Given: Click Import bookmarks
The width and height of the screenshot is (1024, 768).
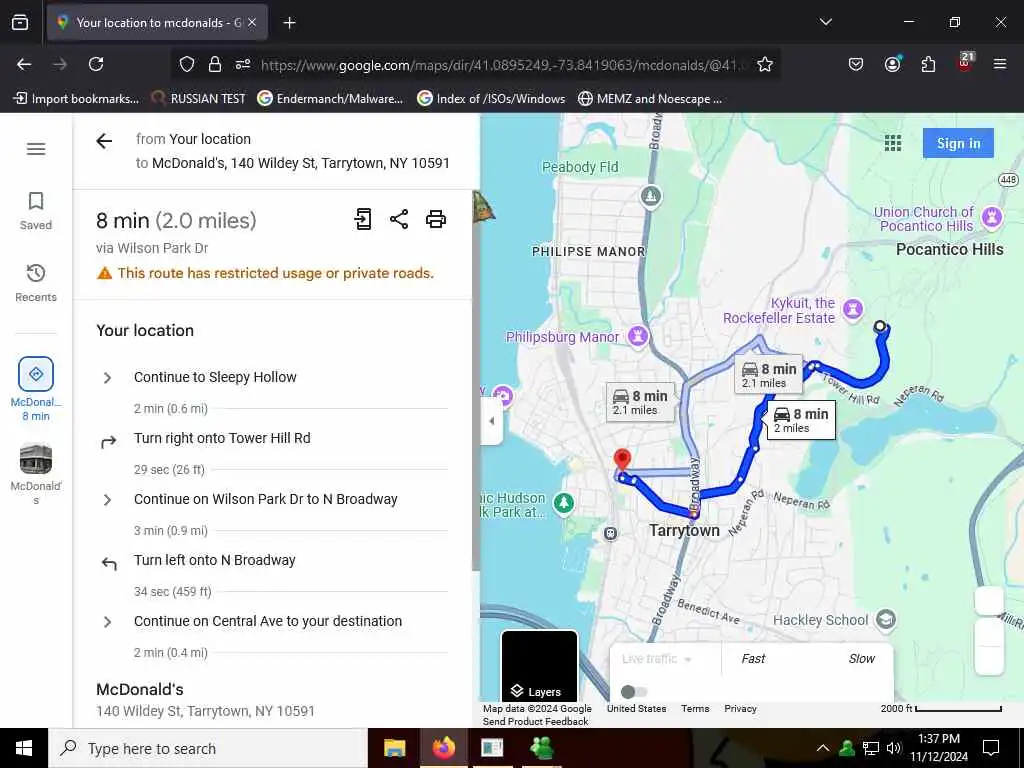Looking at the screenshot, I should click(76, 99).
